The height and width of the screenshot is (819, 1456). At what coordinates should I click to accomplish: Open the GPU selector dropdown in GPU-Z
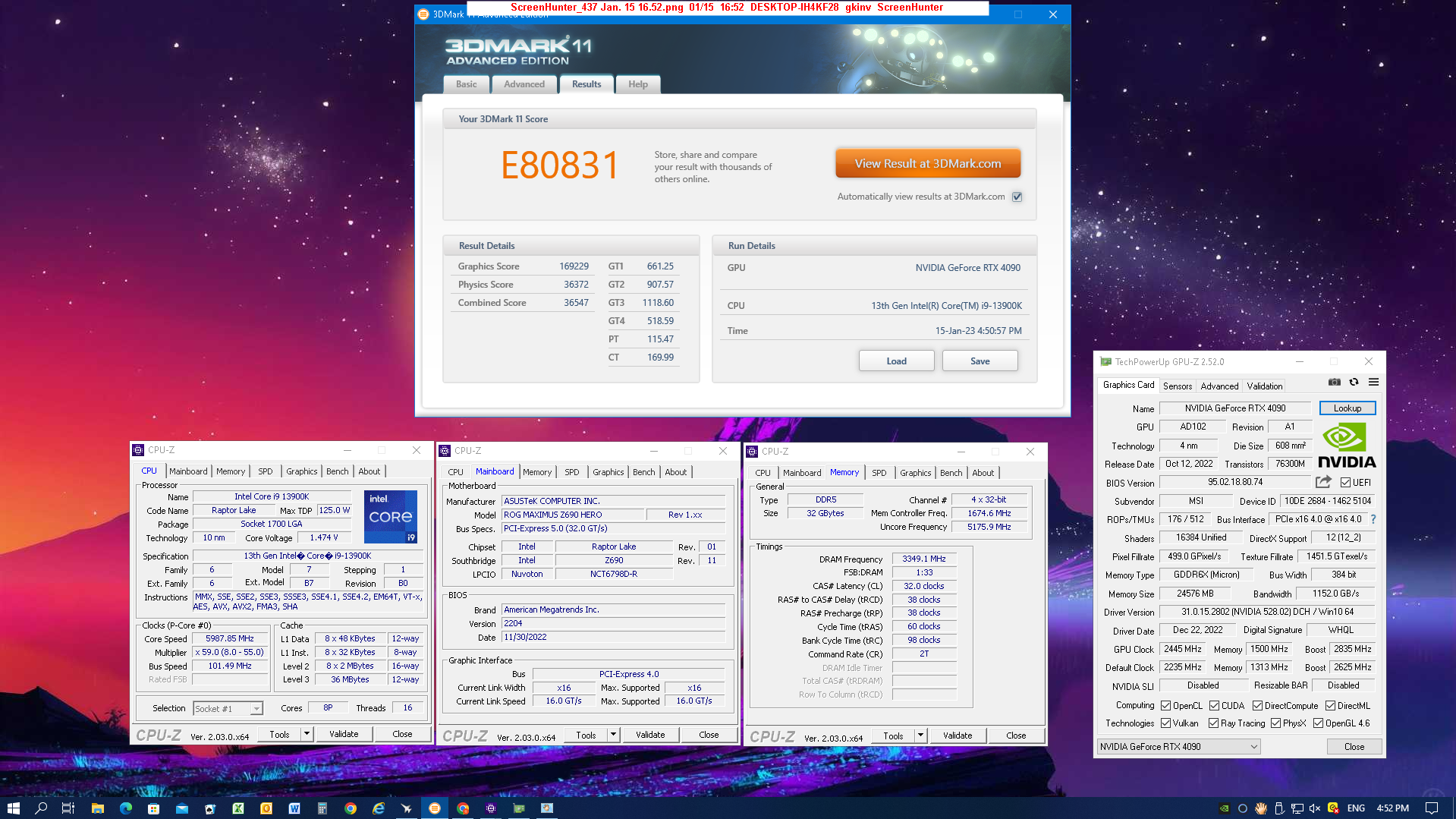point(1178,747)
